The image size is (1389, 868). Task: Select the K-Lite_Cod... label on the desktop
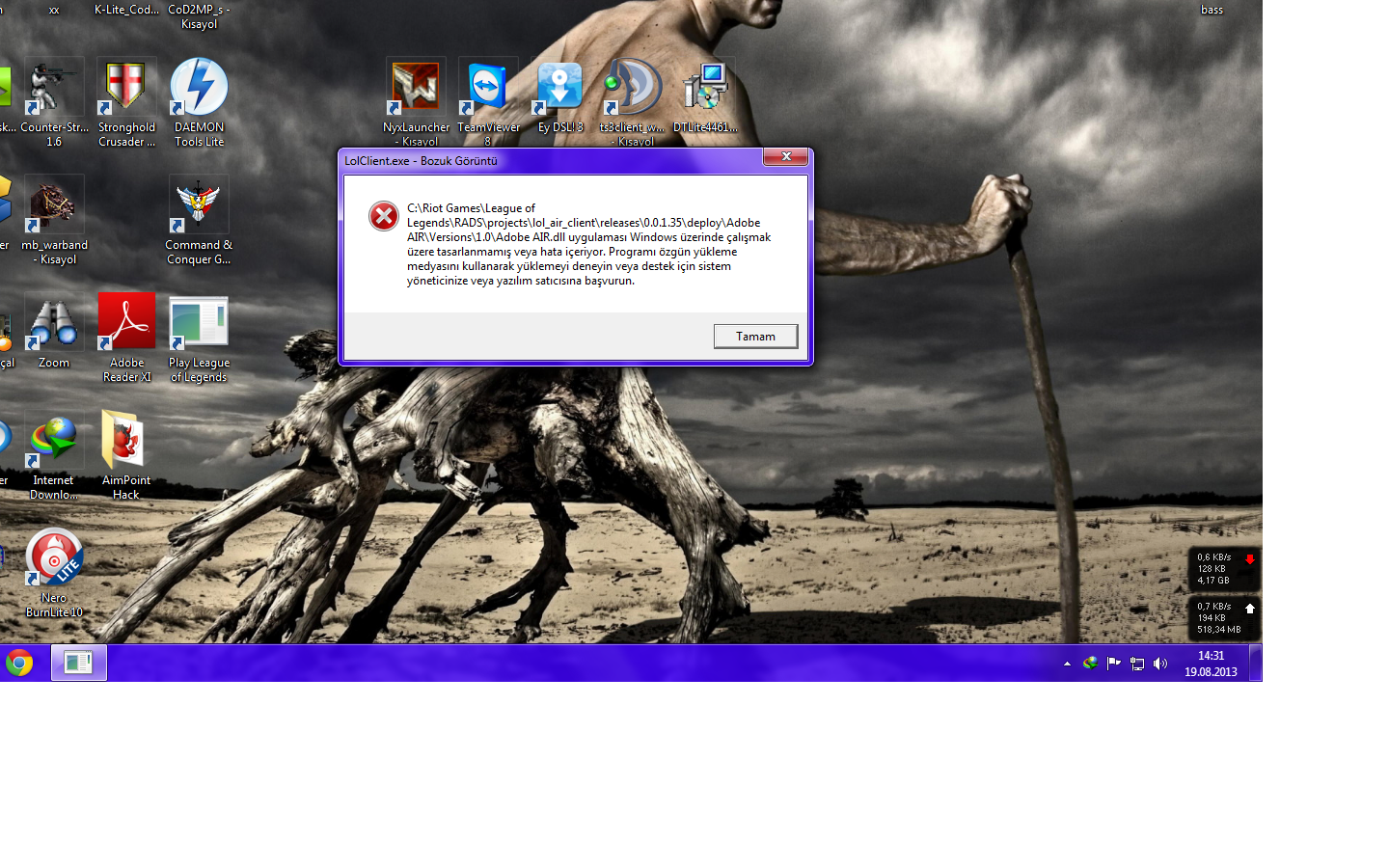pos(126,10)
